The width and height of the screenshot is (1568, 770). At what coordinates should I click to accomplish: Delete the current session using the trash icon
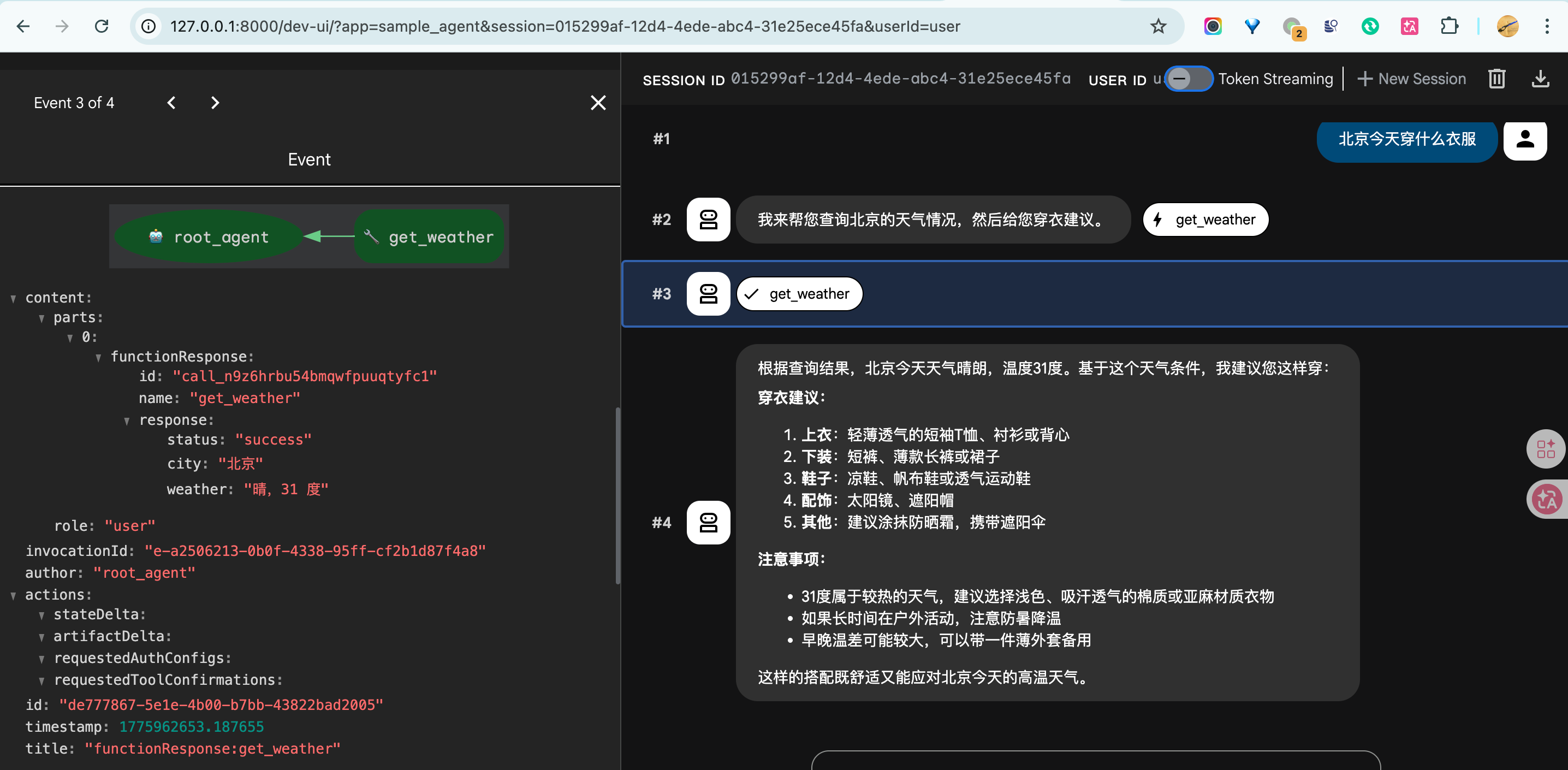1497,79
